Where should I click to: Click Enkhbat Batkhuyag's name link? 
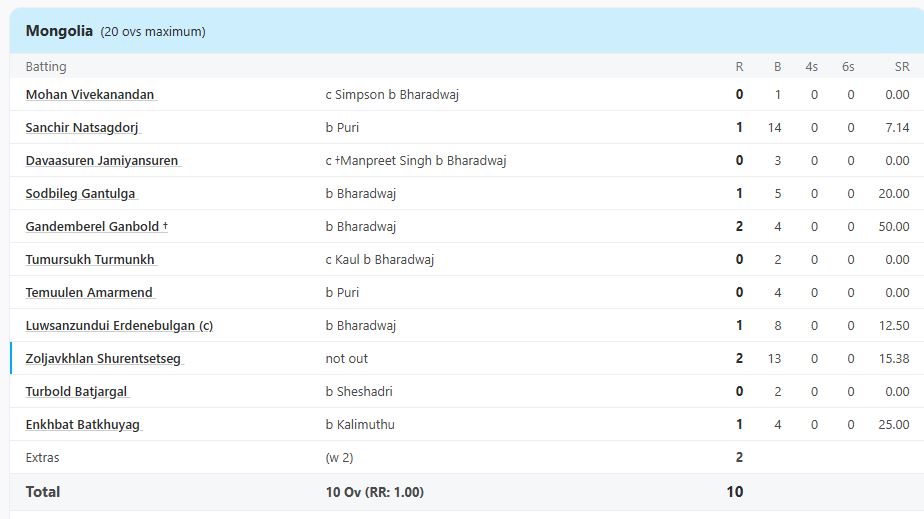(82, 425)
